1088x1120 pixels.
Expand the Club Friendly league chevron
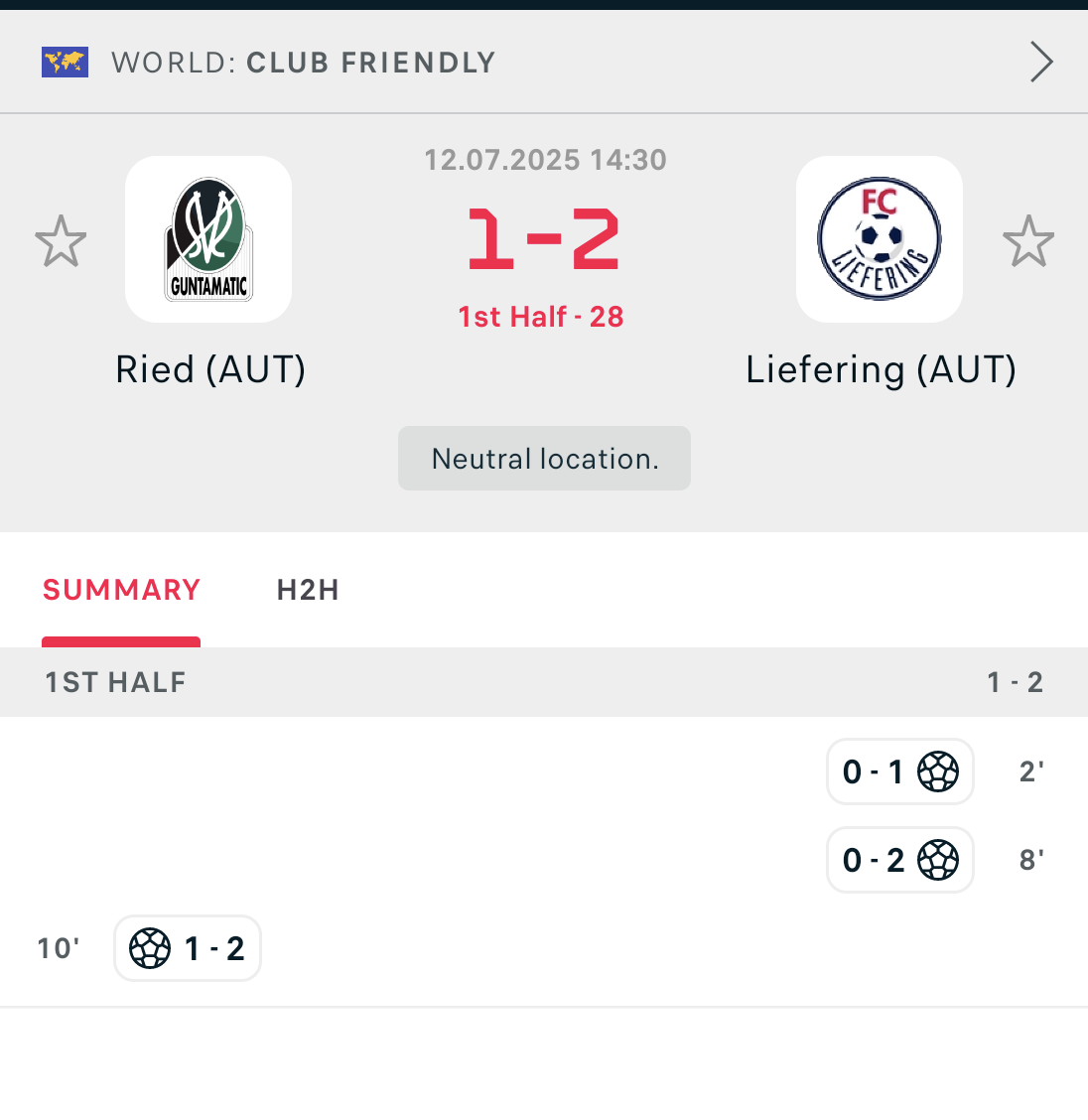point(1040,63)
